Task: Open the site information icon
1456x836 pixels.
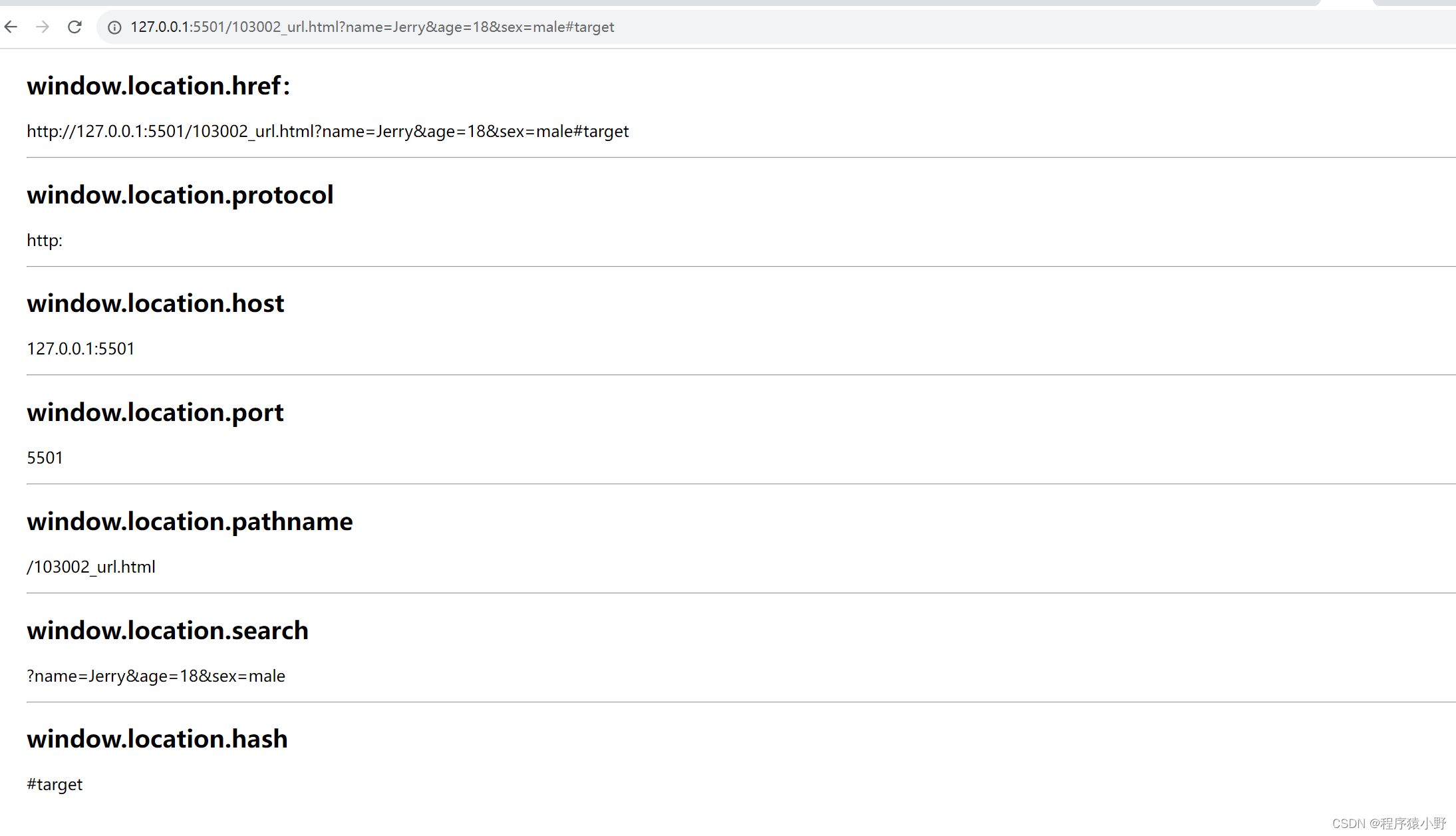Action: tap(114, 27)
